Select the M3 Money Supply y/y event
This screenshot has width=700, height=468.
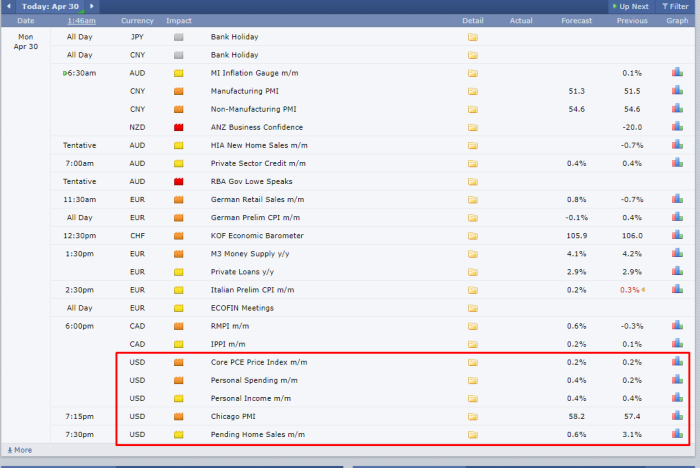[250, 254]
